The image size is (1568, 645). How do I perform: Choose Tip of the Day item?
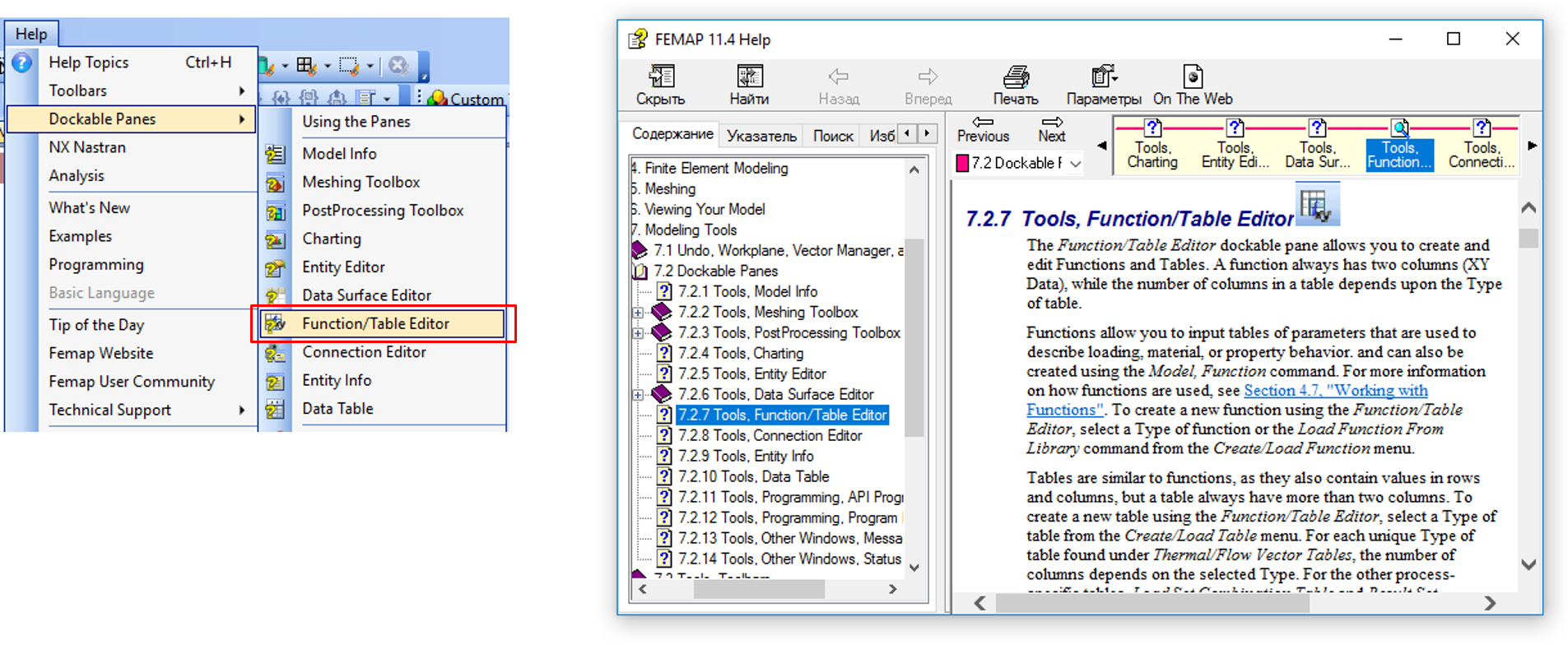coord(96,326)
